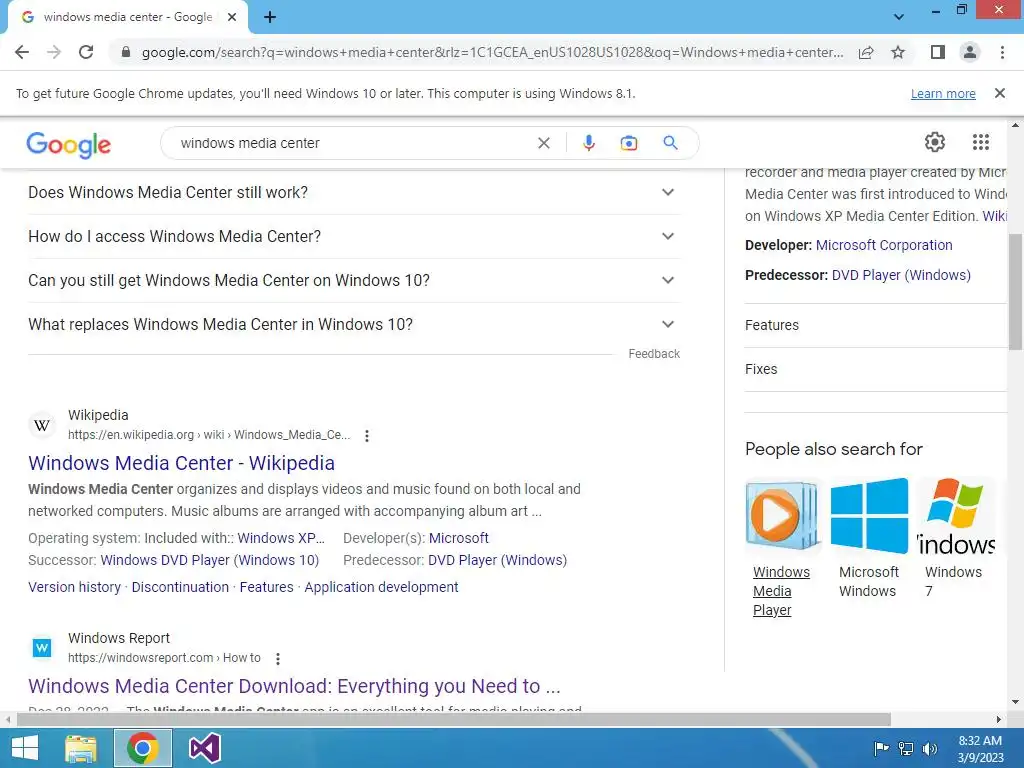Expand the Features row in the knowledge panel

click(876, 325)
